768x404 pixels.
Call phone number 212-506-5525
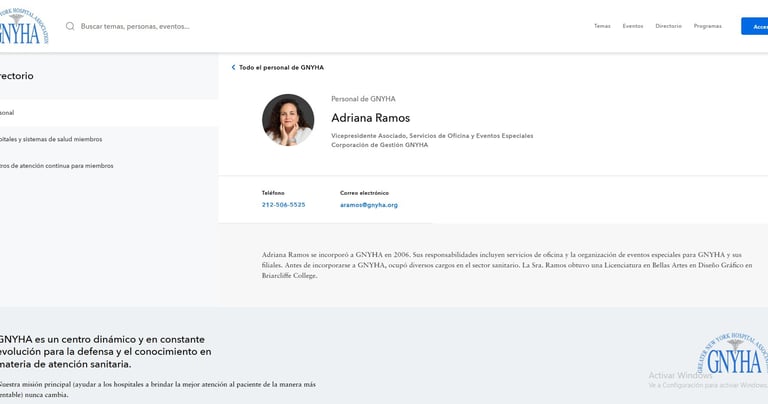pyautogui.click(x=283, y=205)
